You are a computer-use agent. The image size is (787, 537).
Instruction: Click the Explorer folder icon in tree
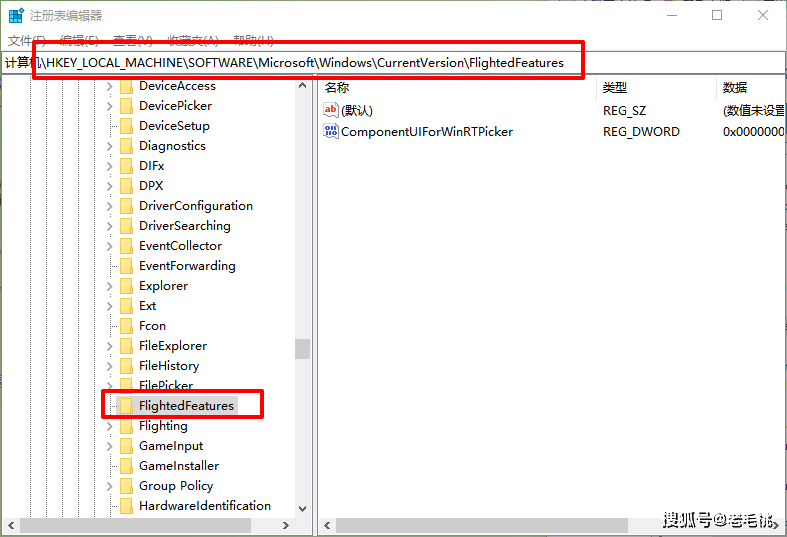click(126, 286)
